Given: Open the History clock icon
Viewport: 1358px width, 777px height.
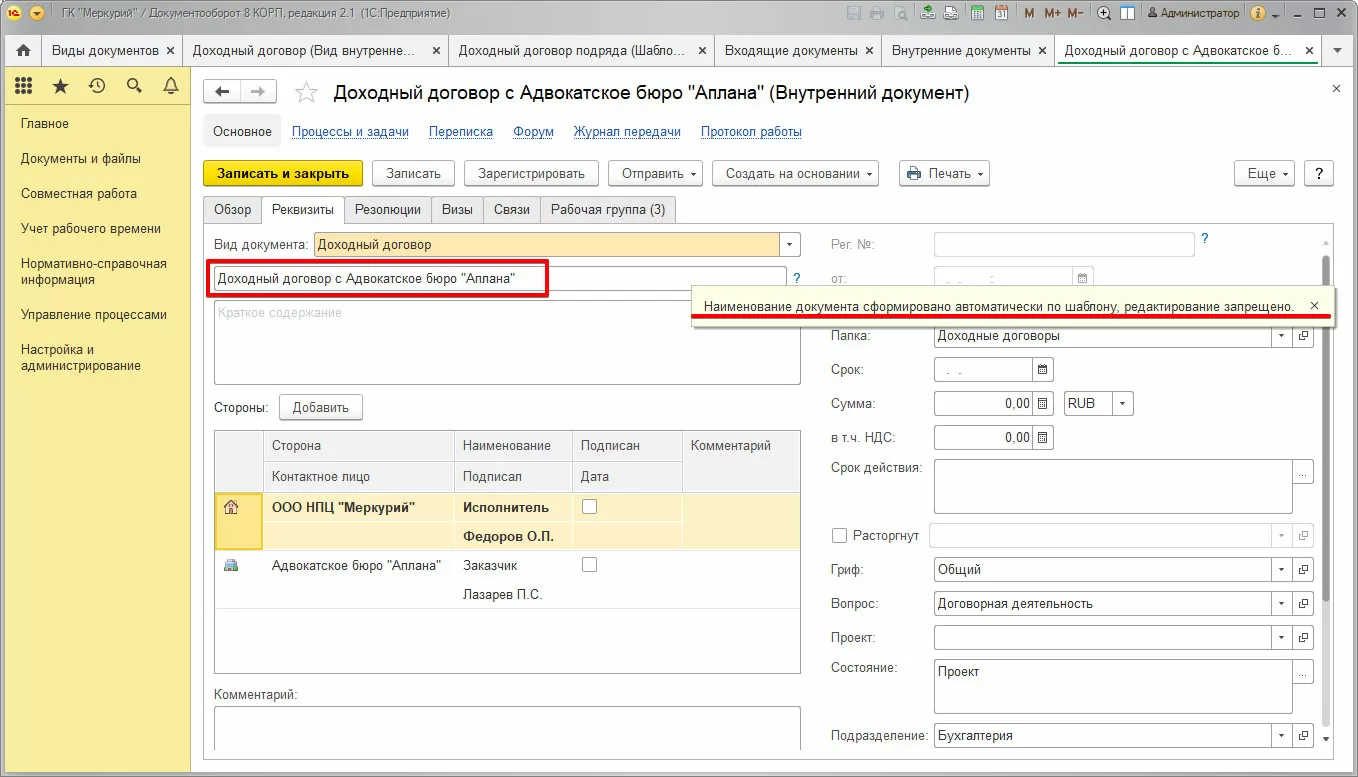Looking at the screenshot, I should pyautogui.click(x=97, y=87).
